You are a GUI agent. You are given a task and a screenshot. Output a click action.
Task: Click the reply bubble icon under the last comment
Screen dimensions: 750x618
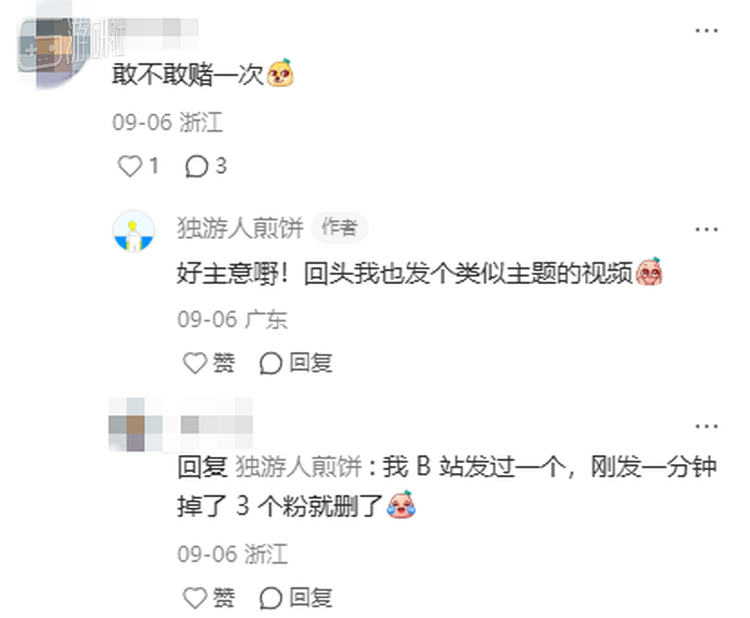(271, 598)
